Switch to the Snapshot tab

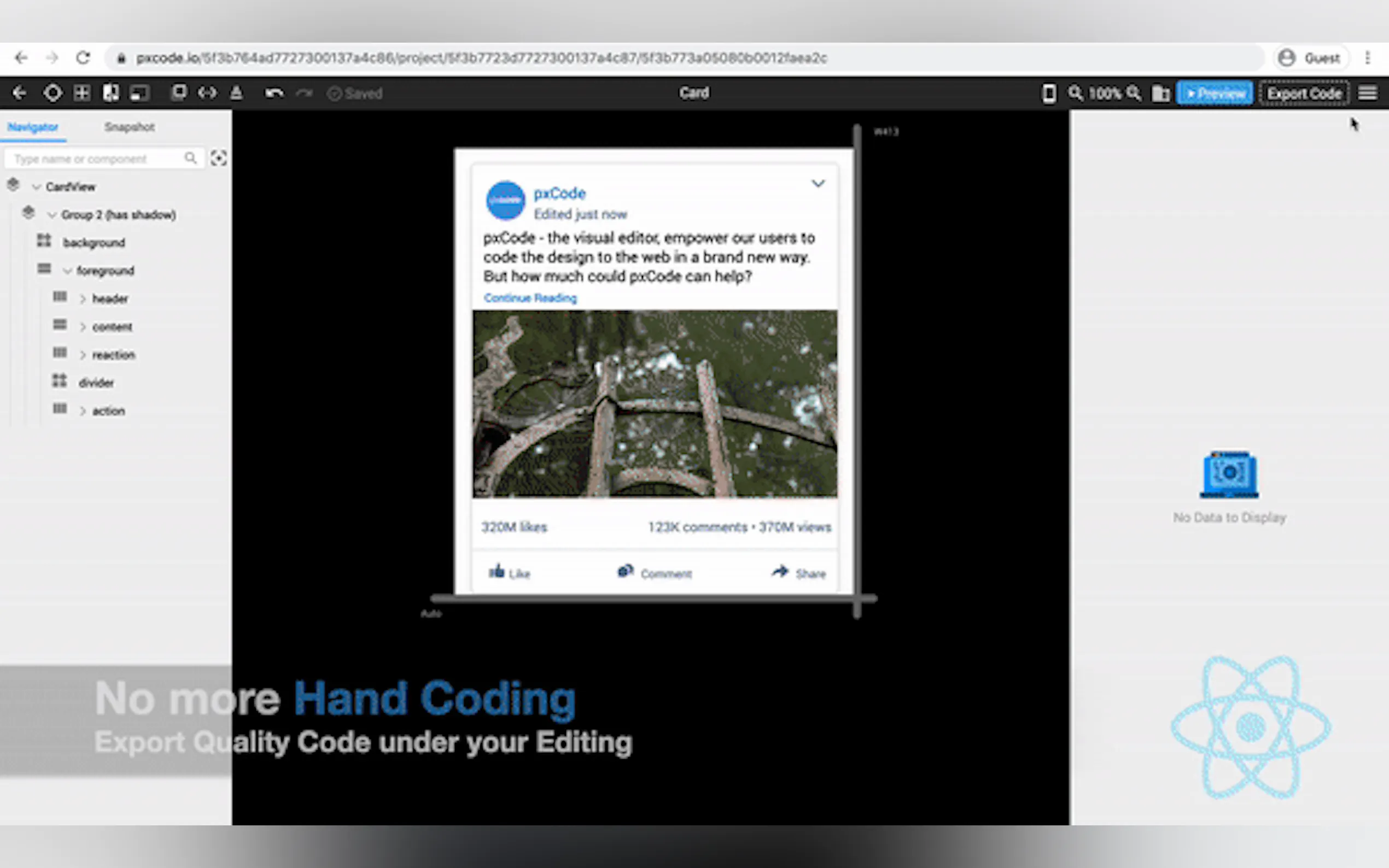129,127
